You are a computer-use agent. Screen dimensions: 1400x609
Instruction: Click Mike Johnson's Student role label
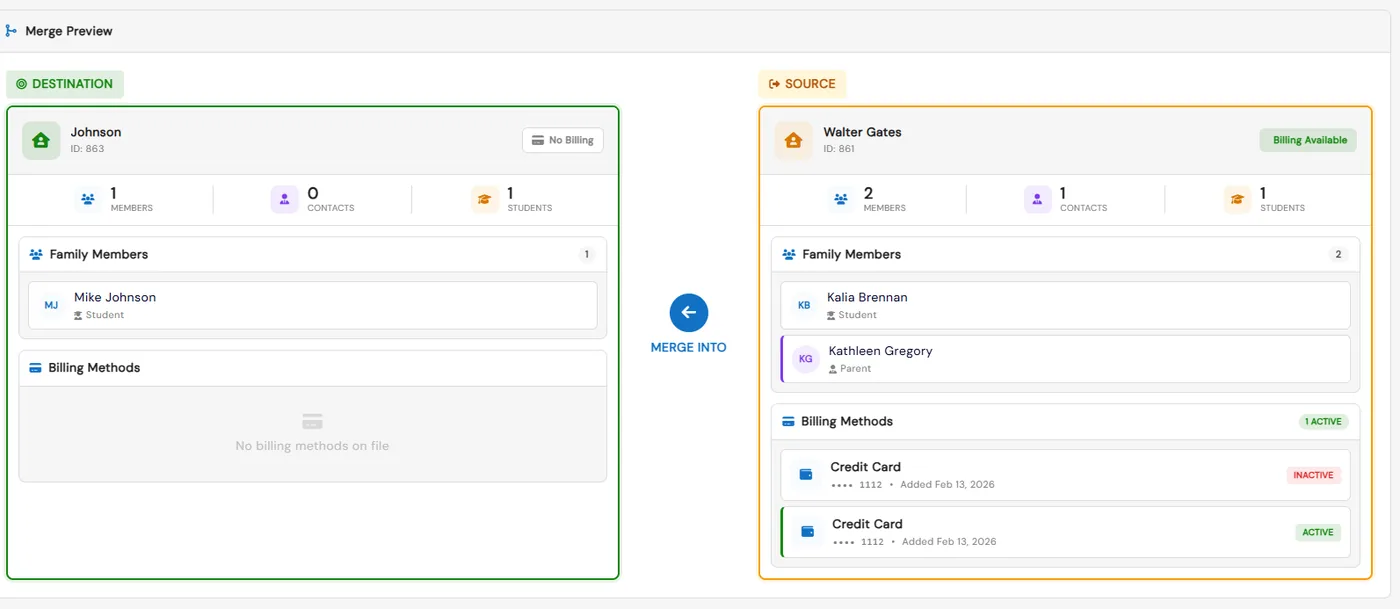point(99,315)
